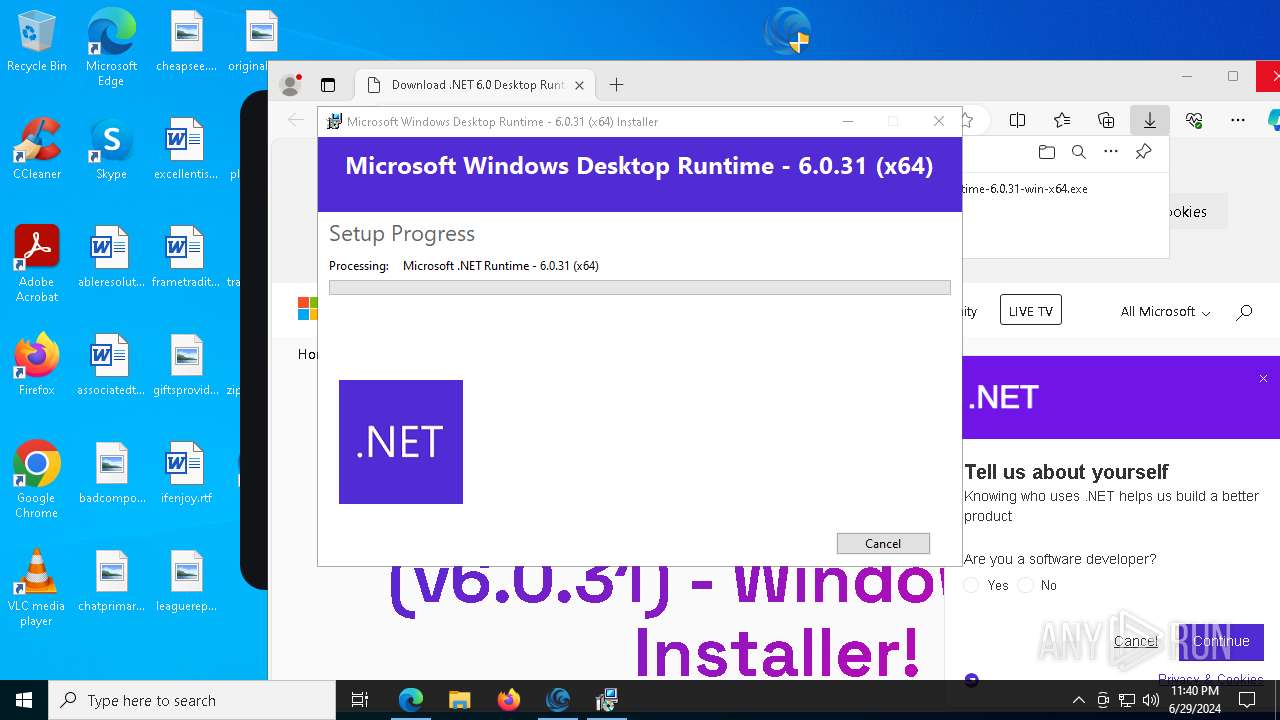Open Firefox from taskbar
Image resolution: width=1280 pixels, height=720 pixels.
pos(508,700)
